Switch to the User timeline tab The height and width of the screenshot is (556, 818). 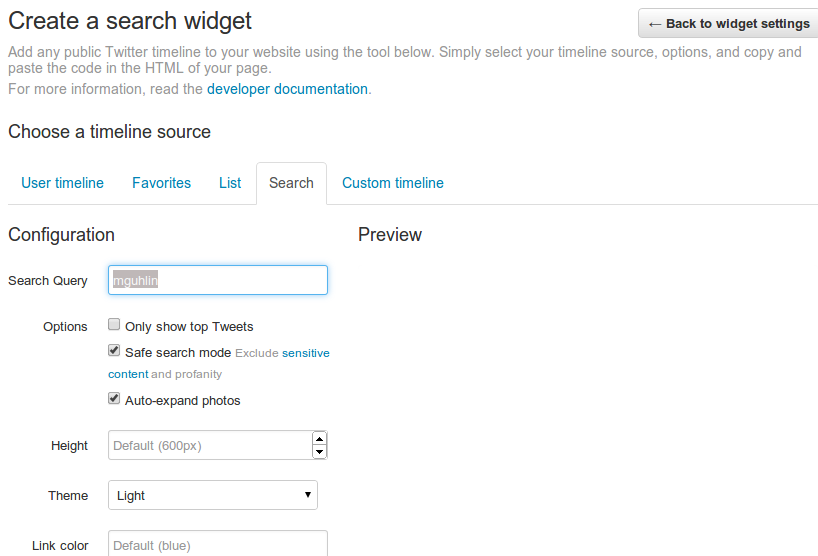point(63,183)
